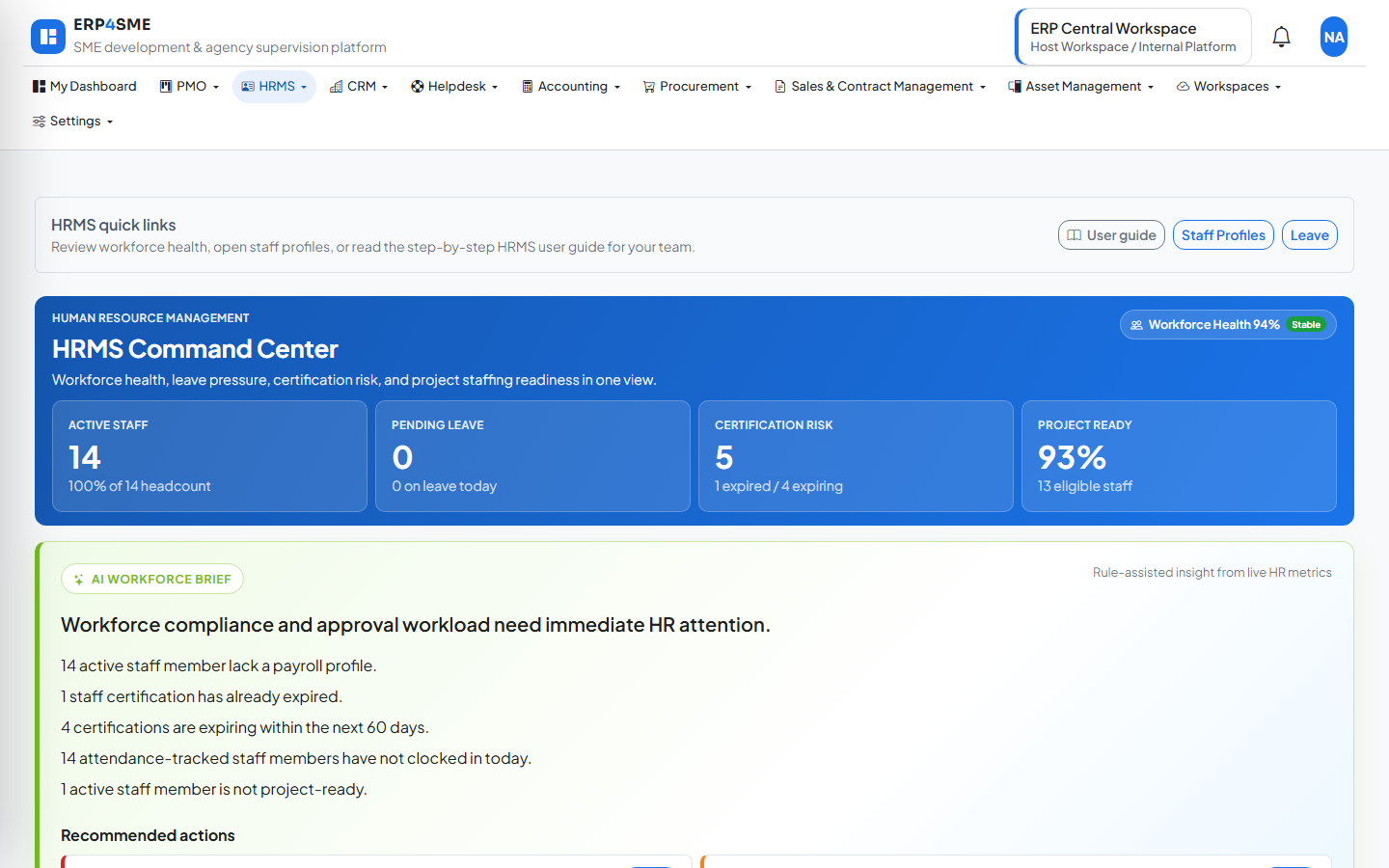Expand the Accounting dropdown arrow
This screenshot has width=1389, height=868.
[x=617, y=87]
